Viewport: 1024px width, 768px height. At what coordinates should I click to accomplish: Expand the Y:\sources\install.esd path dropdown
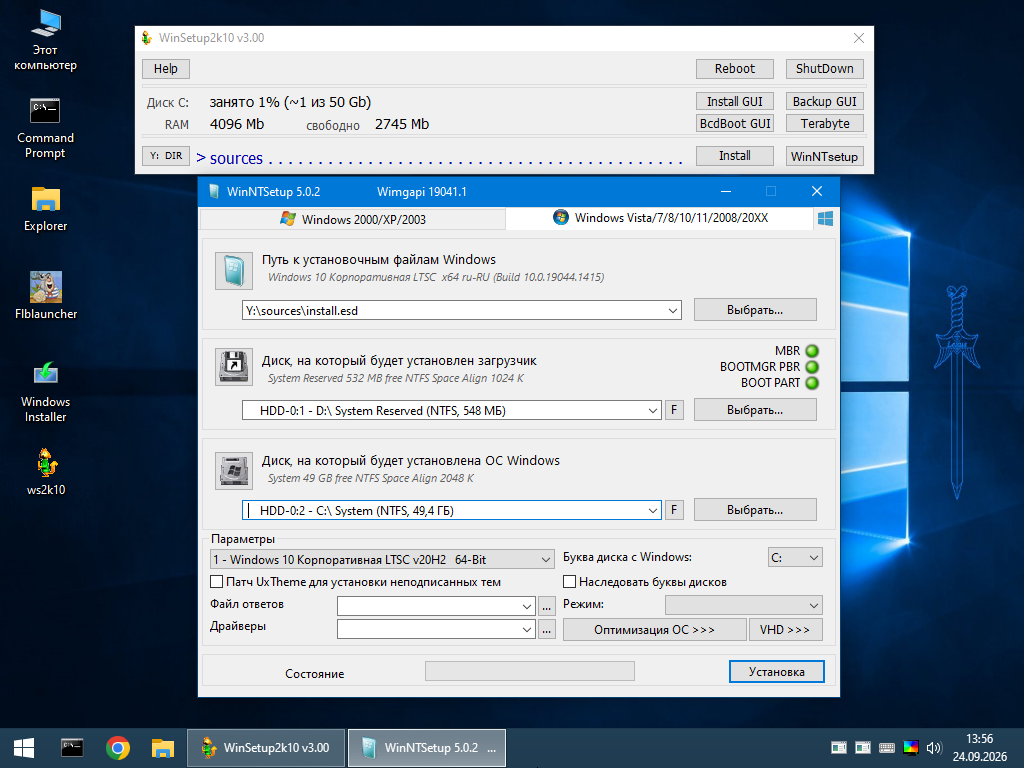pos(673,311)
